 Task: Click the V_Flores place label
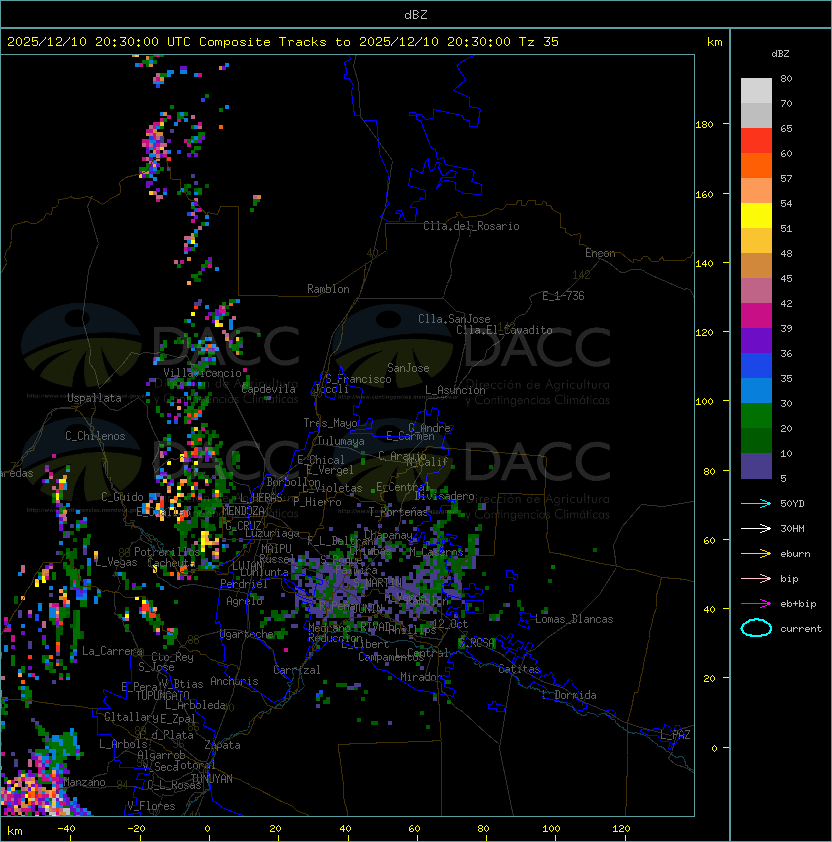point(151,806)
